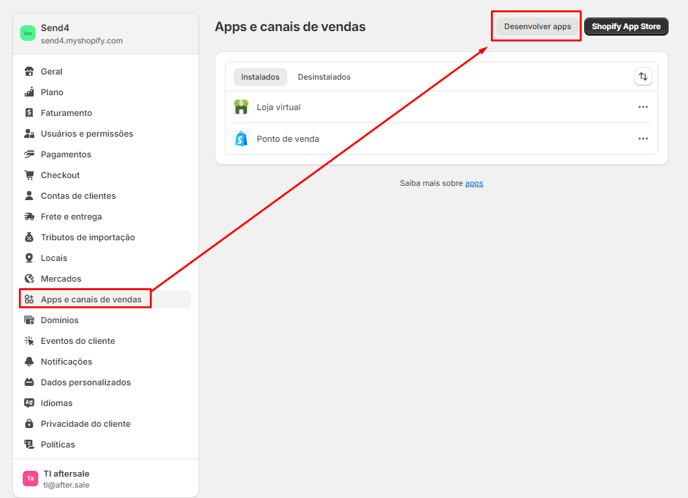688x498 pixels.
Task: Click the Loja virtual app icon
Action: click(x=241, y=107)
